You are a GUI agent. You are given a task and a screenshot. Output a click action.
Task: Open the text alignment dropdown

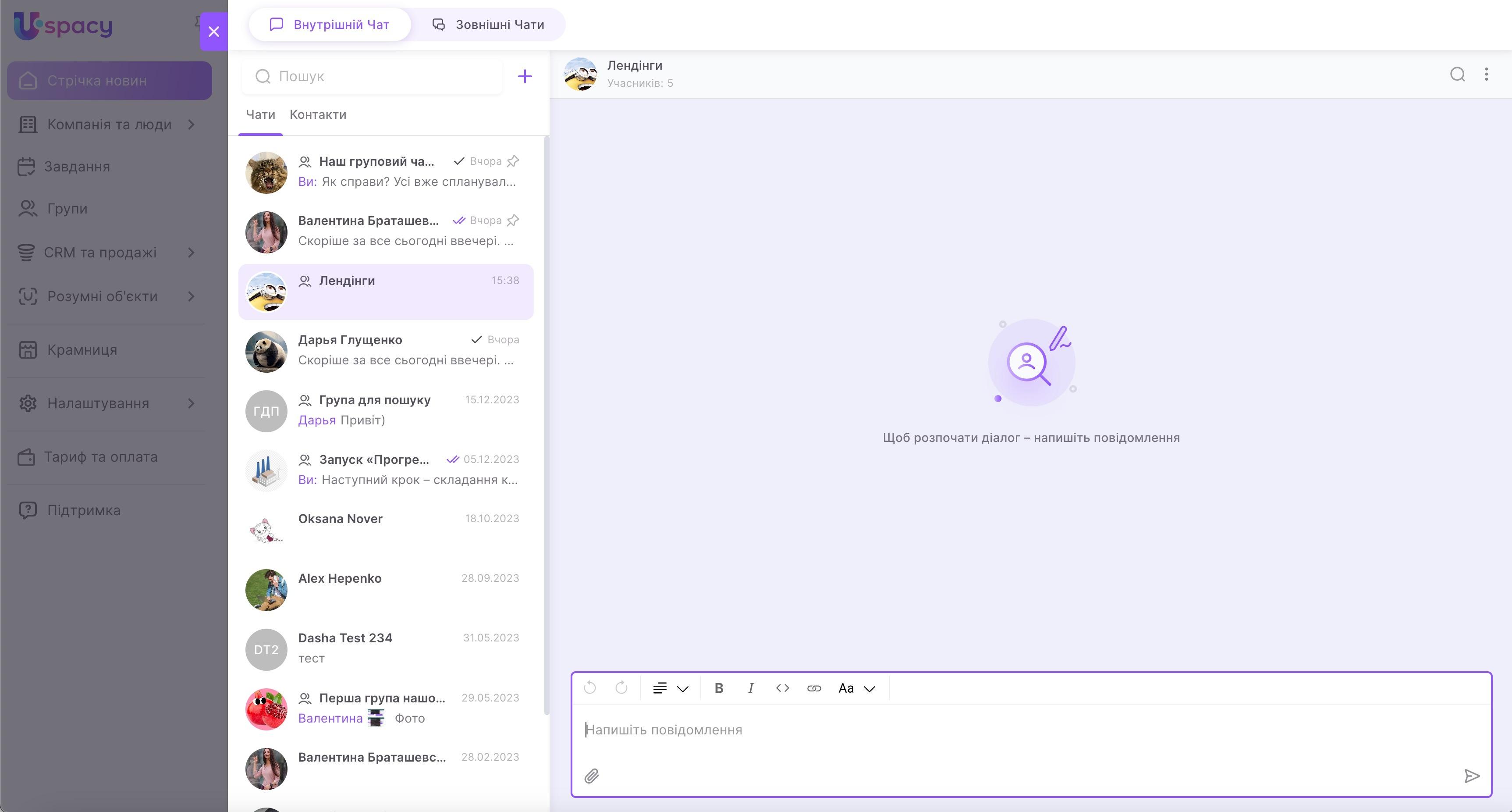coord(670,688)
